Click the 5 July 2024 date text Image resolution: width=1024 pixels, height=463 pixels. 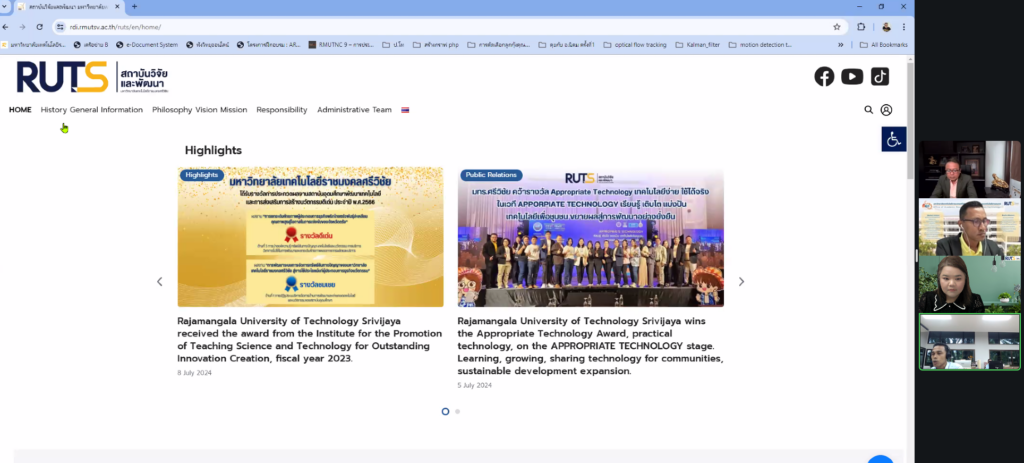point(475,385)
